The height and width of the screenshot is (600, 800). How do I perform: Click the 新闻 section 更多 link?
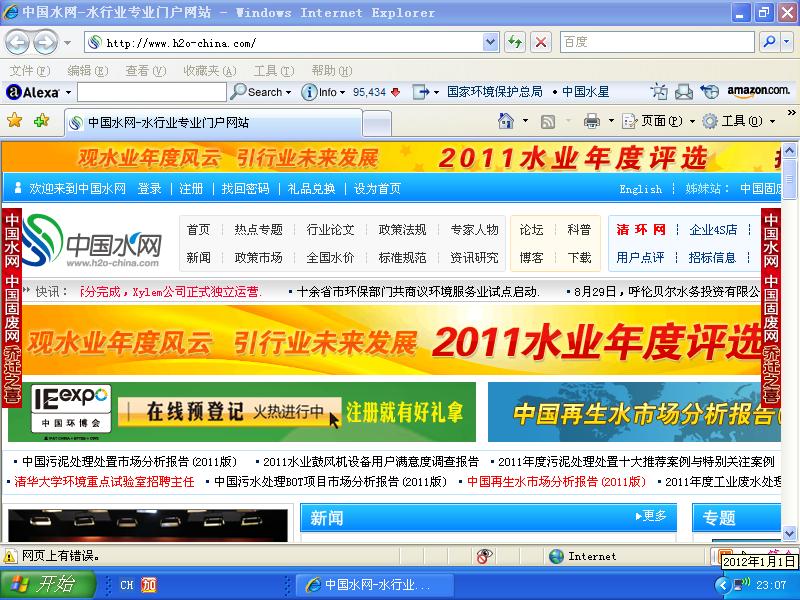[651, 516]
